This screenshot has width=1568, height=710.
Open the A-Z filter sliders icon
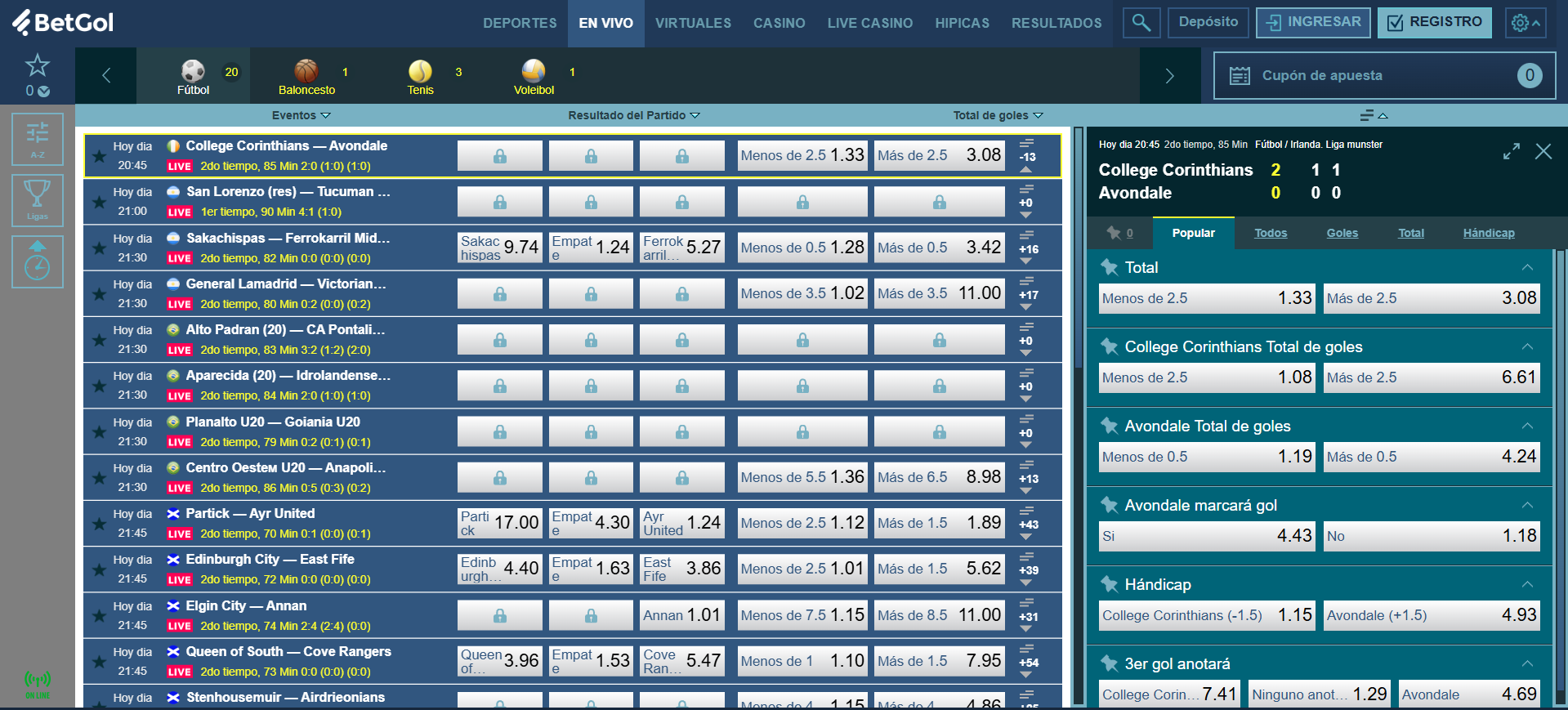point(38,138)
